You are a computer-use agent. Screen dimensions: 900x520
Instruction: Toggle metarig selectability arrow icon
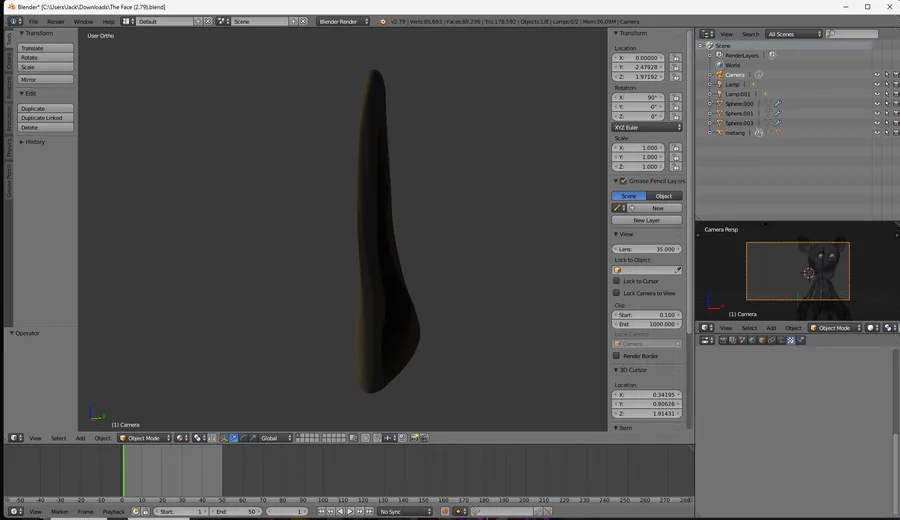click(x=887, y=133)
